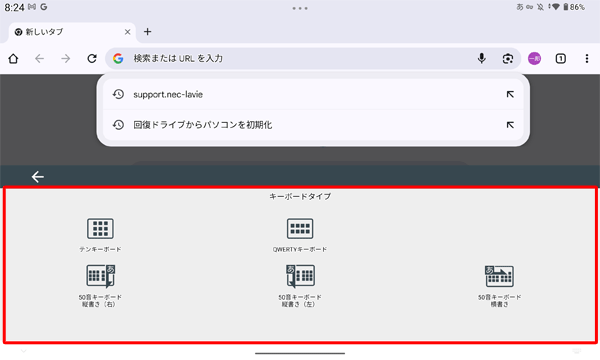Tap the Chrome home icon
Image resolution: width=600 pixels, height=360 pixels.
click(x=13, y=59)
